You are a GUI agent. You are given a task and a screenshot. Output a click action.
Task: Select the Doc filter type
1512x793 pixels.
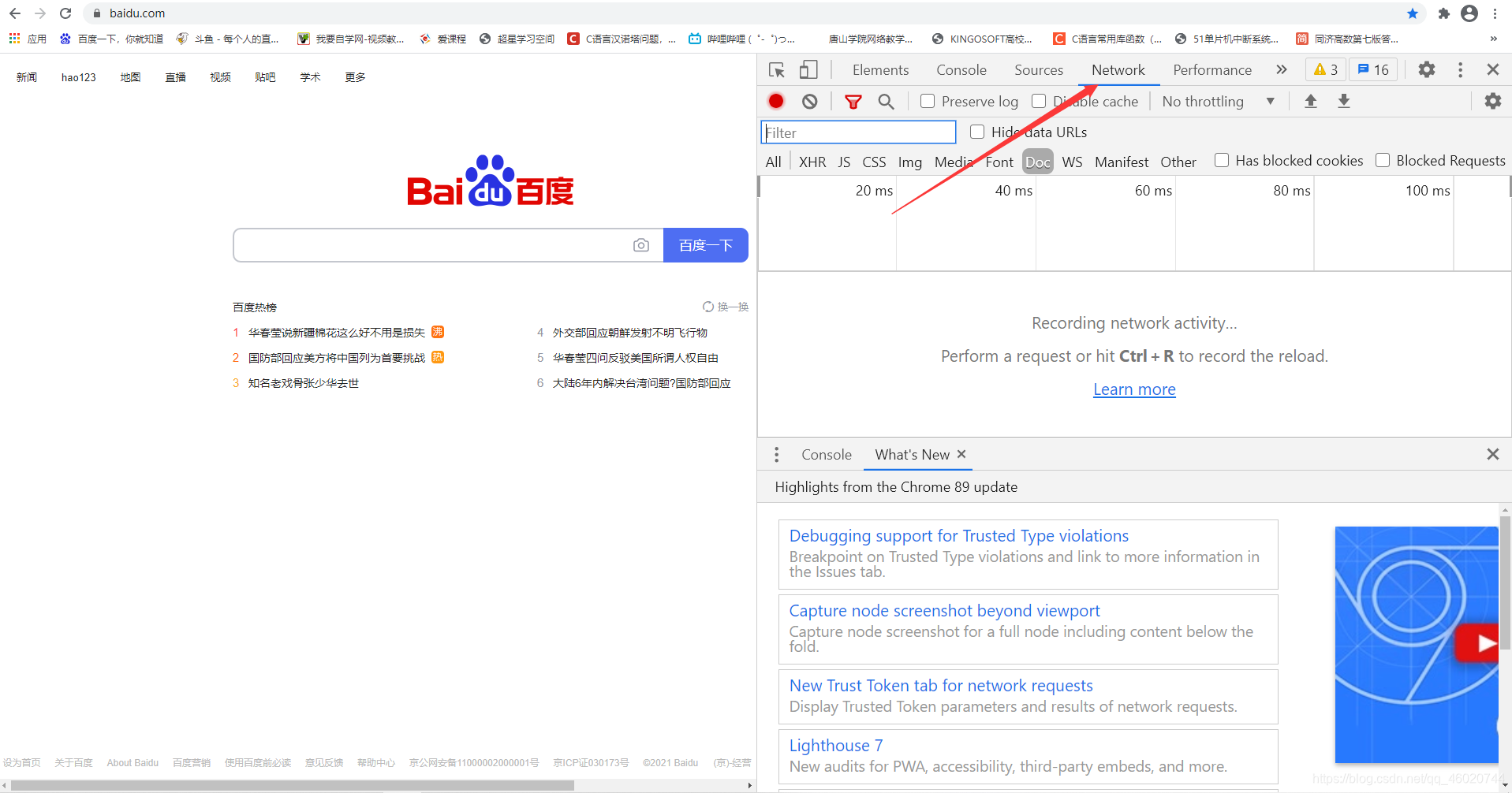[x=1038, y=162]
